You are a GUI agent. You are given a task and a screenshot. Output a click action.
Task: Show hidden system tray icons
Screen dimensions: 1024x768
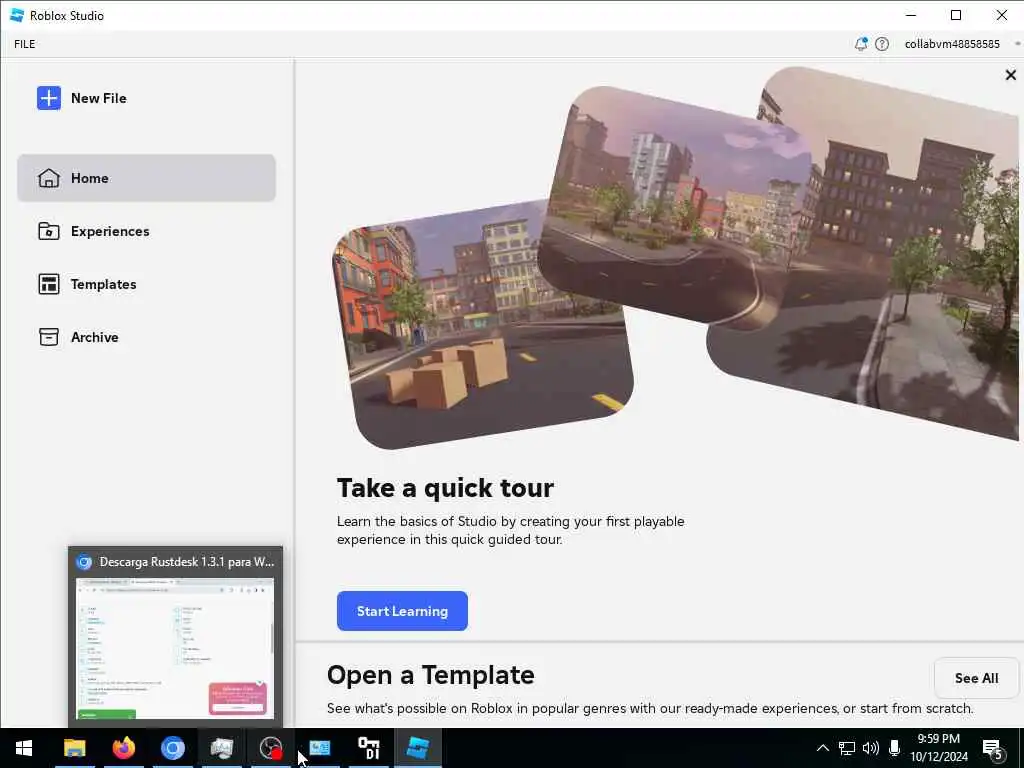(x=823, y=748)
